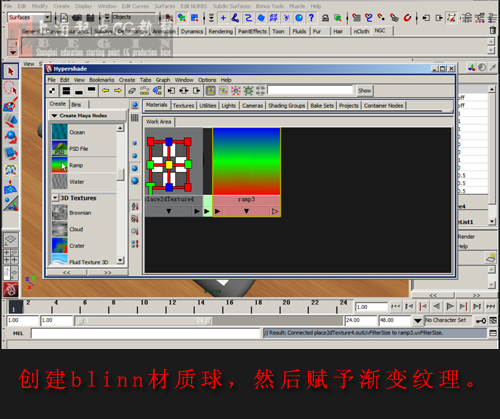Expand place2dTexture4 node dropdown triangle
Screen dimensions: 500x419
pos(169,211)
